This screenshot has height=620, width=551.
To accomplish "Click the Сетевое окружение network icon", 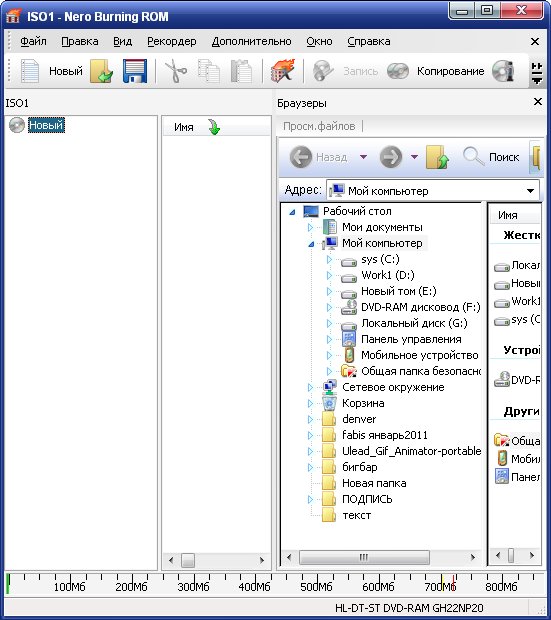I will (329, 387).
